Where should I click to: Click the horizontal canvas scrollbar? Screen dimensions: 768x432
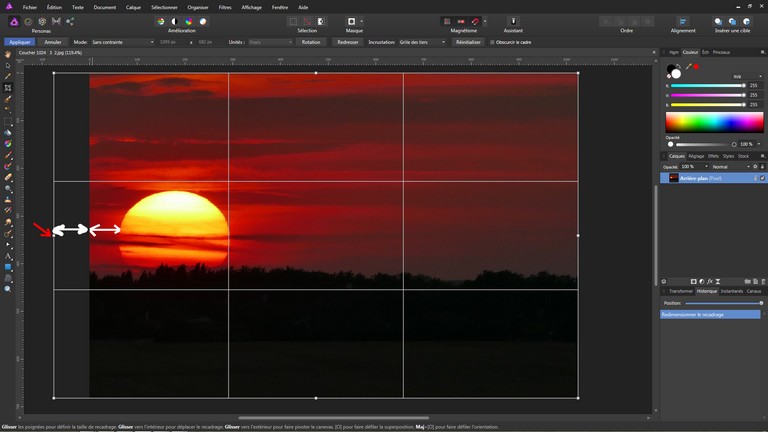(x=334, y=418)
